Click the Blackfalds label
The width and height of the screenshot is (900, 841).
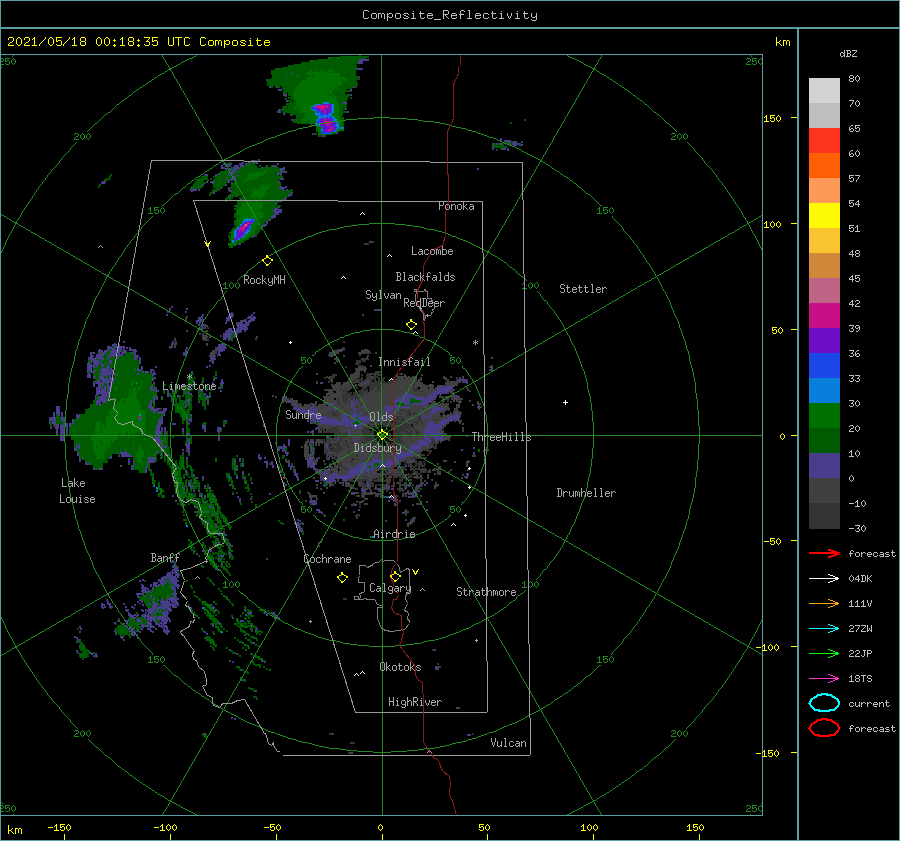[x=425, y=277]
